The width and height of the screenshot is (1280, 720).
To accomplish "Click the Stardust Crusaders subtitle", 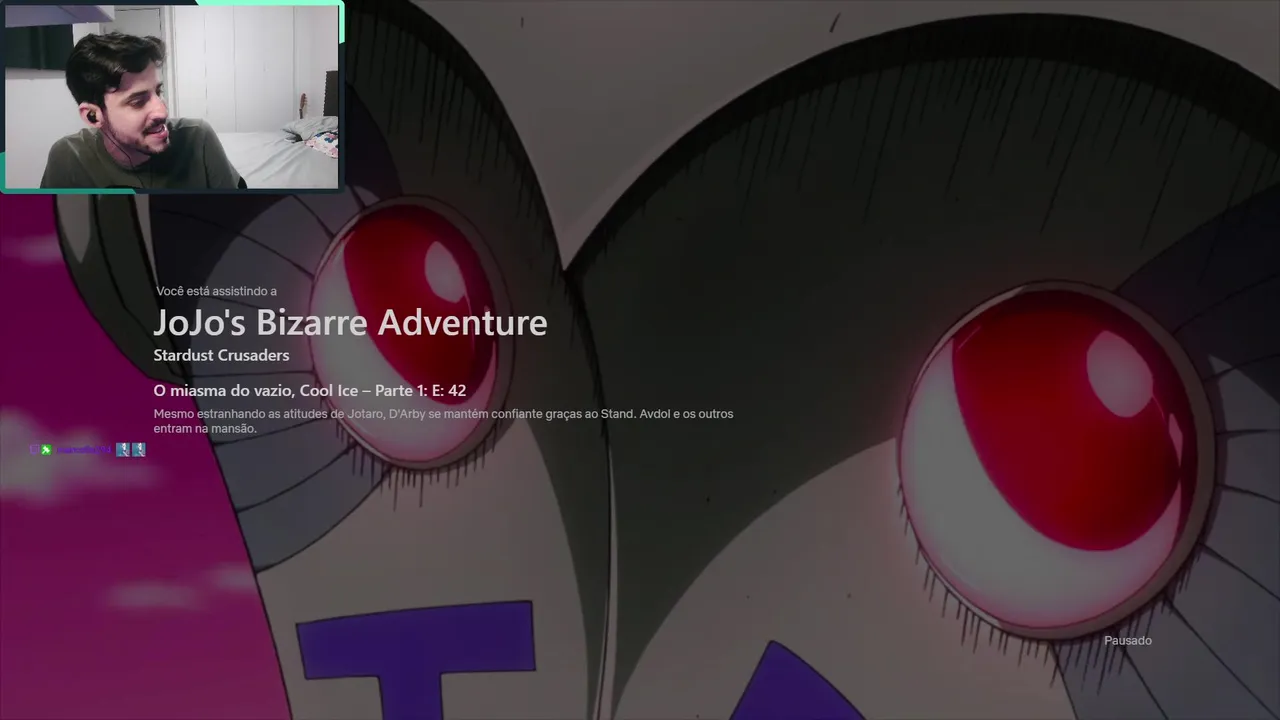I will point(221,356).
